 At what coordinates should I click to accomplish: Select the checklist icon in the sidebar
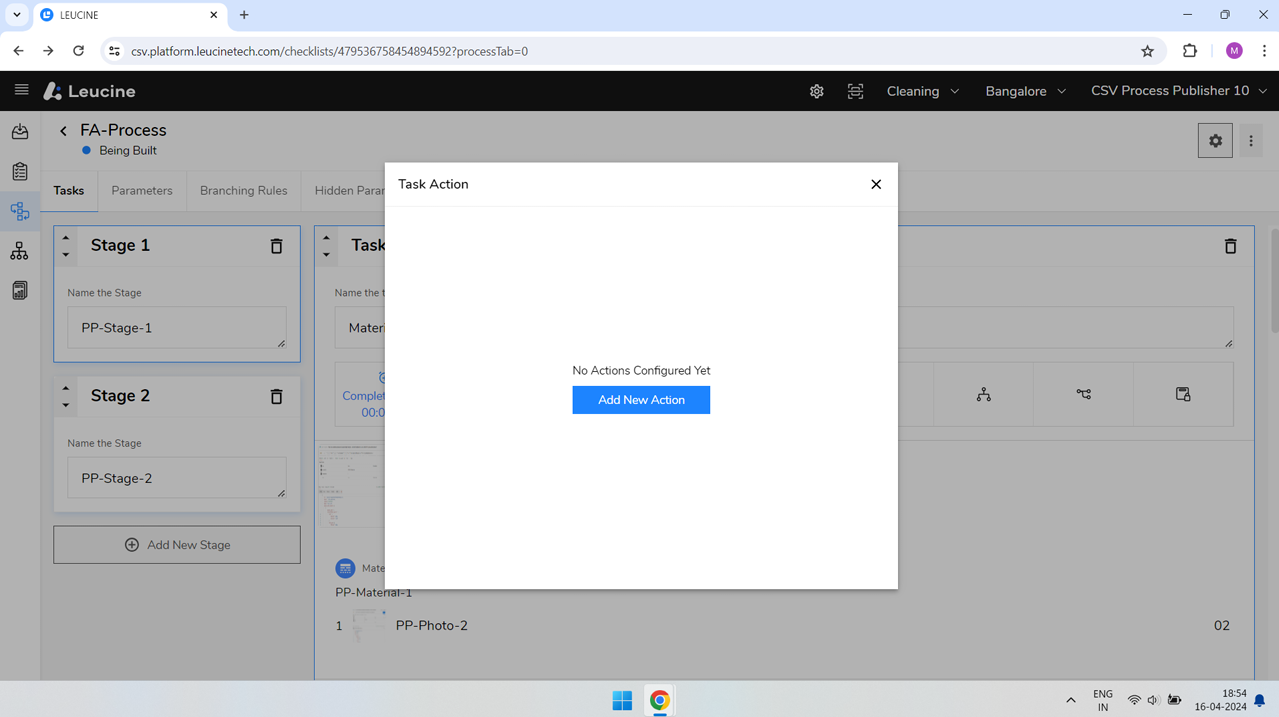pyautogui.click(x=20, y=170)
